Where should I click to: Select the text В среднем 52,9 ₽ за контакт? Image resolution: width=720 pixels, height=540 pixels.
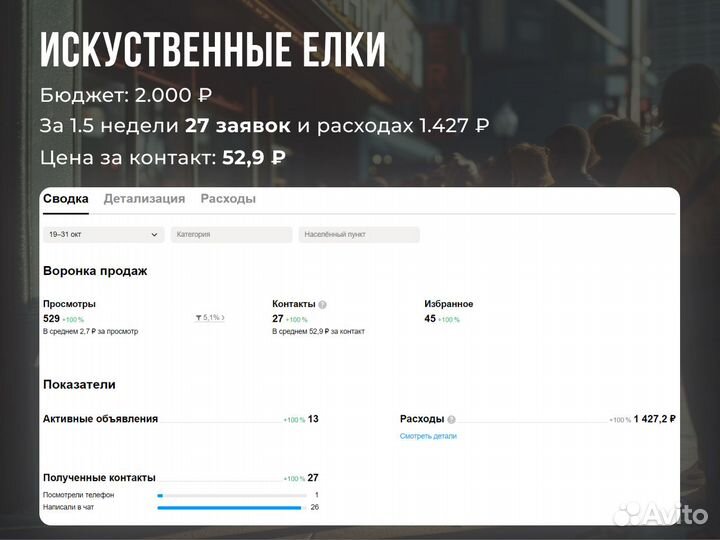(x=318, y=331)
